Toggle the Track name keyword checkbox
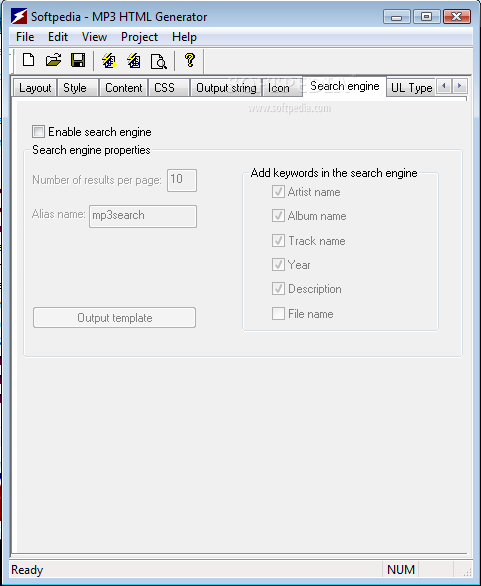This screenshot has width=481, height=586. tap(278, 240)
